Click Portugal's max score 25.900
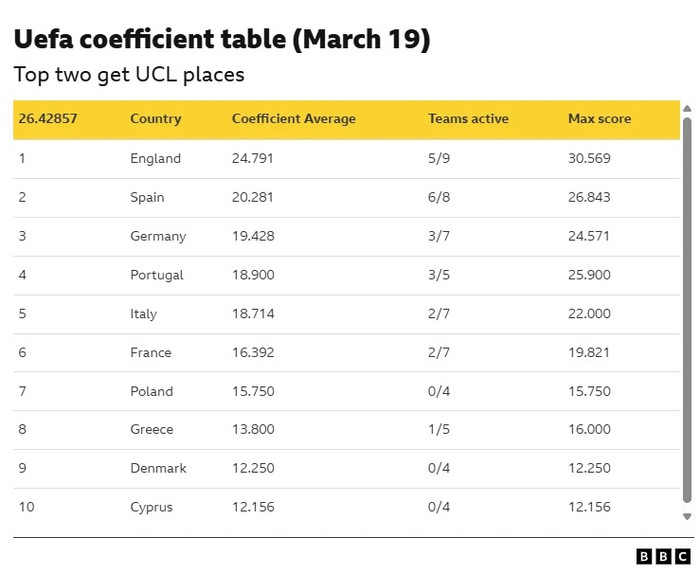The image size is (700, 573). click(589, 275)
